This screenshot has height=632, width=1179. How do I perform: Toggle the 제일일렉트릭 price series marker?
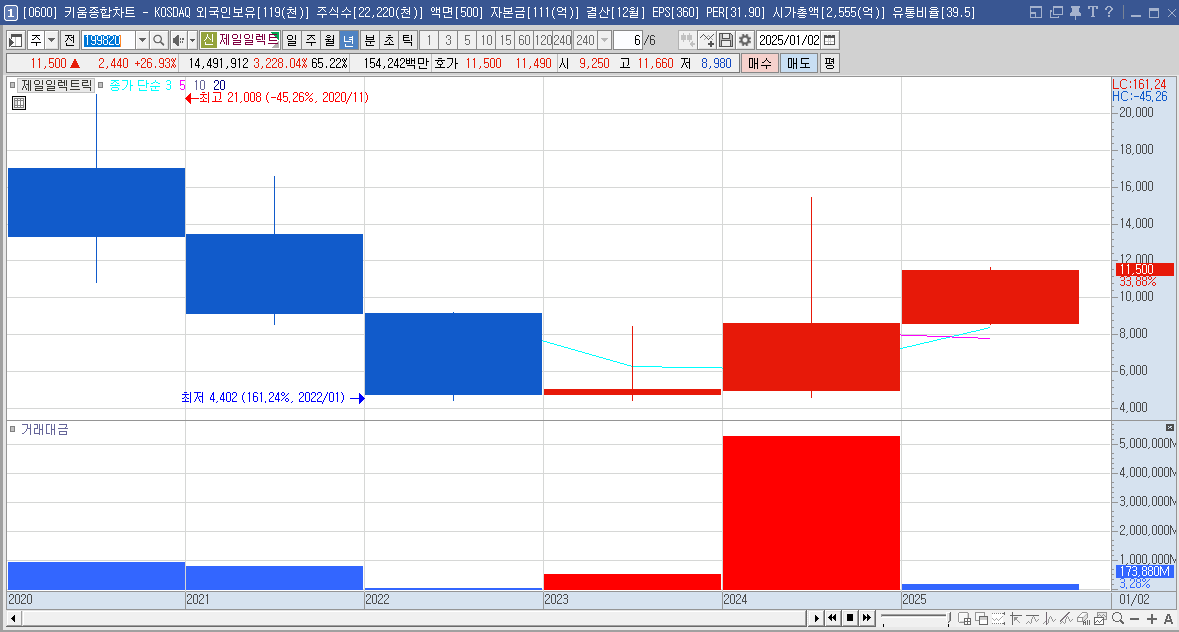[x=12, y=85]
